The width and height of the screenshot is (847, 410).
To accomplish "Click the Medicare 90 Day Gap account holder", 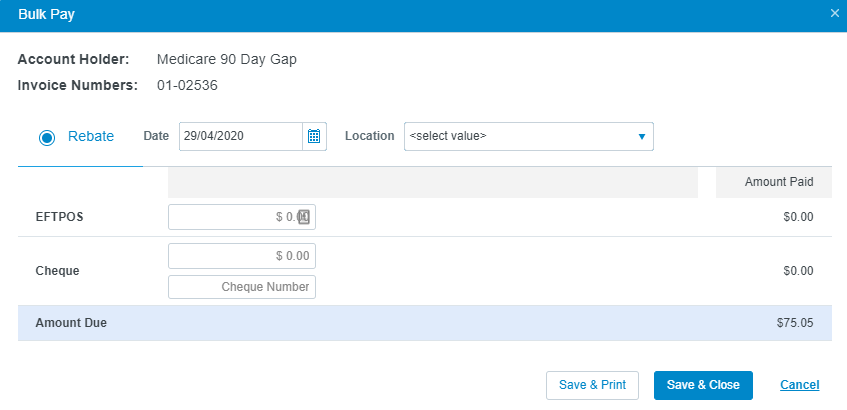I will [227, 59].
